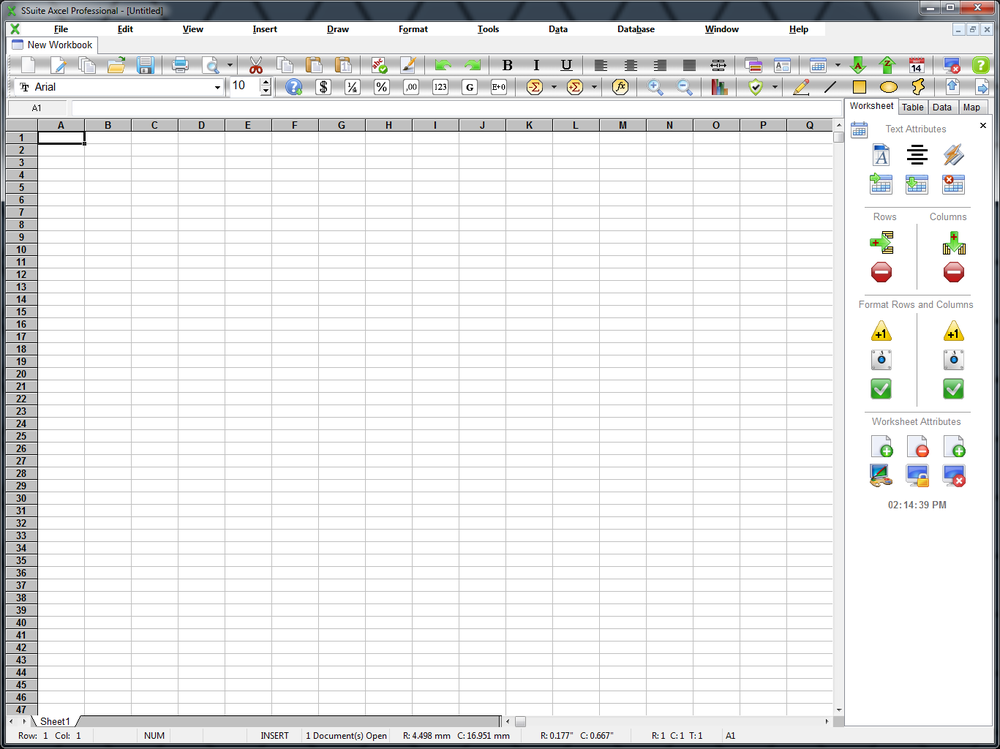Viewport: 1000px width, 749px height.
Task: Expand the first sum function dropdown arrow
Action: (554, 87)
